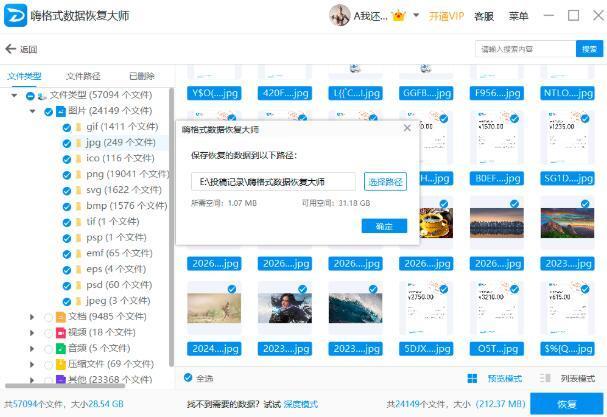Toggle the 全选 checkbox
607x417 pixels.
pyautogui.click(x=188, y=378)
